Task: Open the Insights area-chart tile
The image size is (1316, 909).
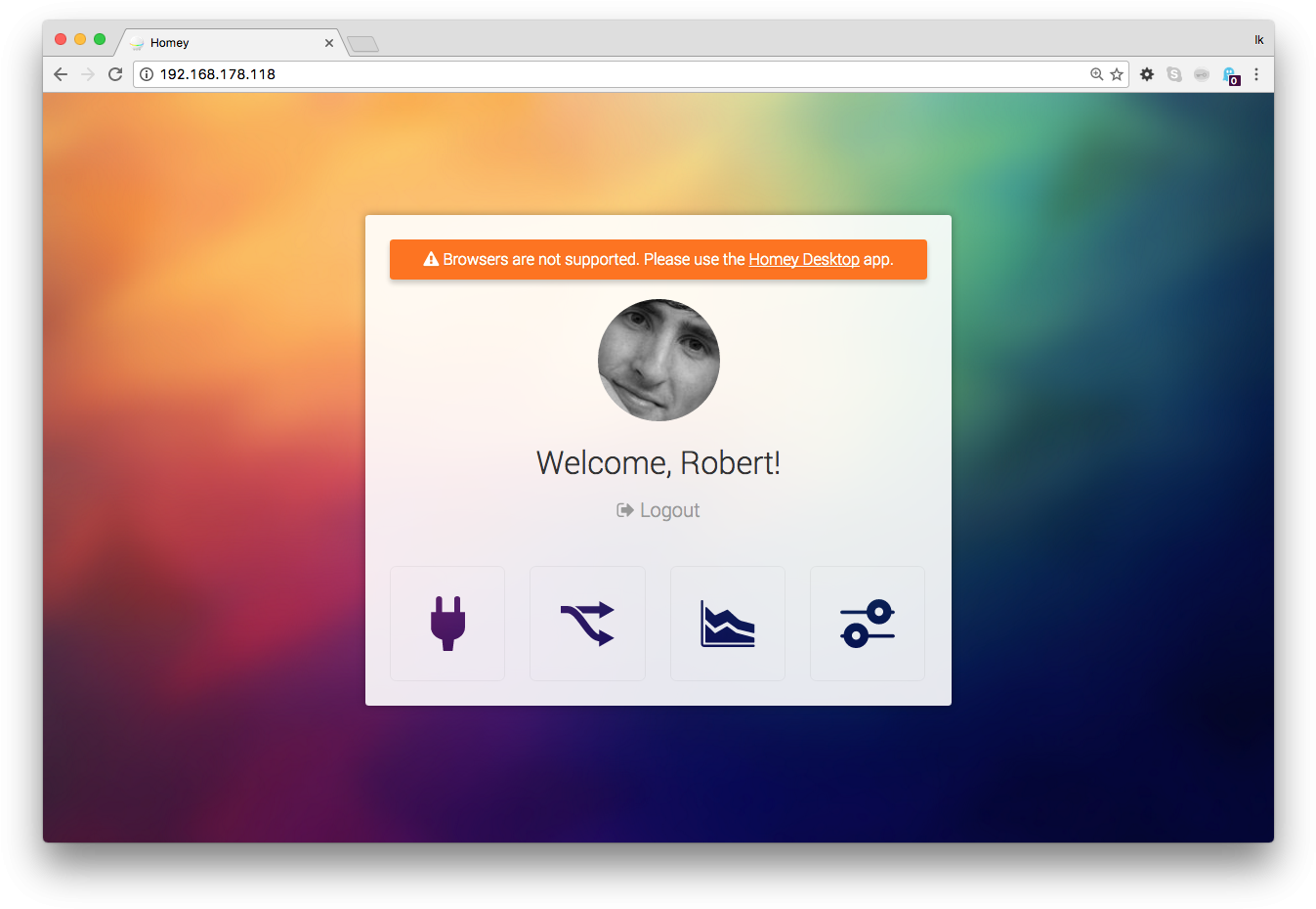Action: (728, 624)
